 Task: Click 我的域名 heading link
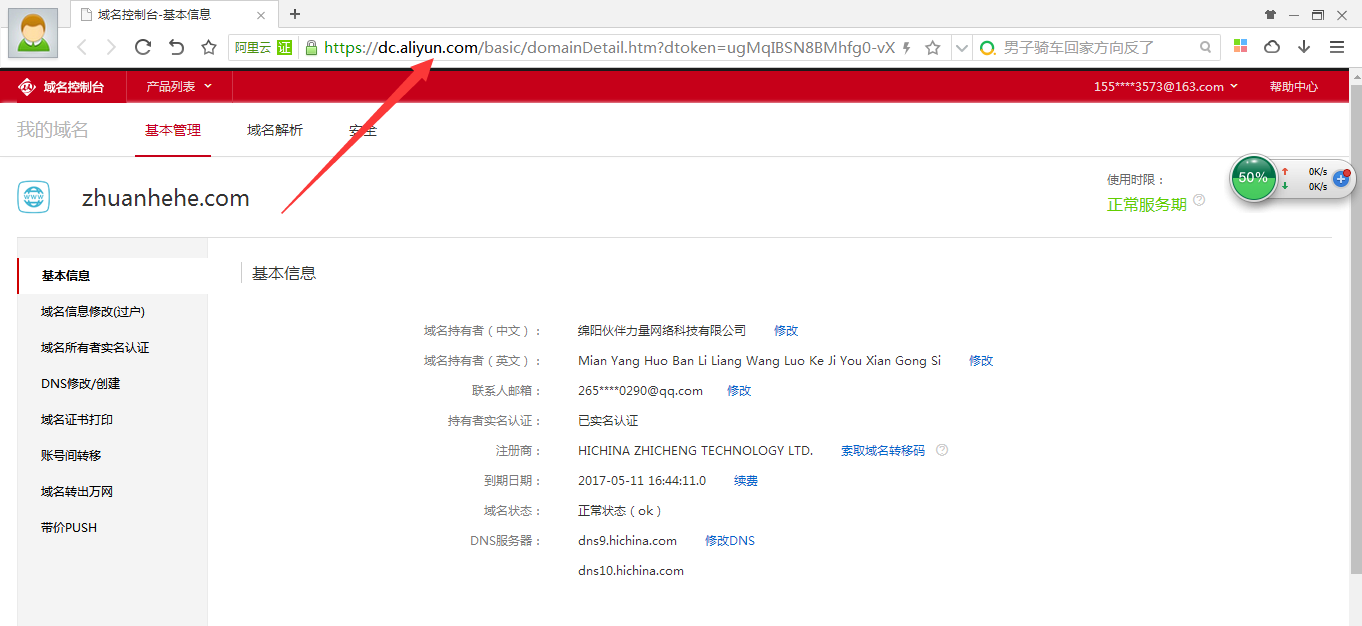tap(53, 130)
